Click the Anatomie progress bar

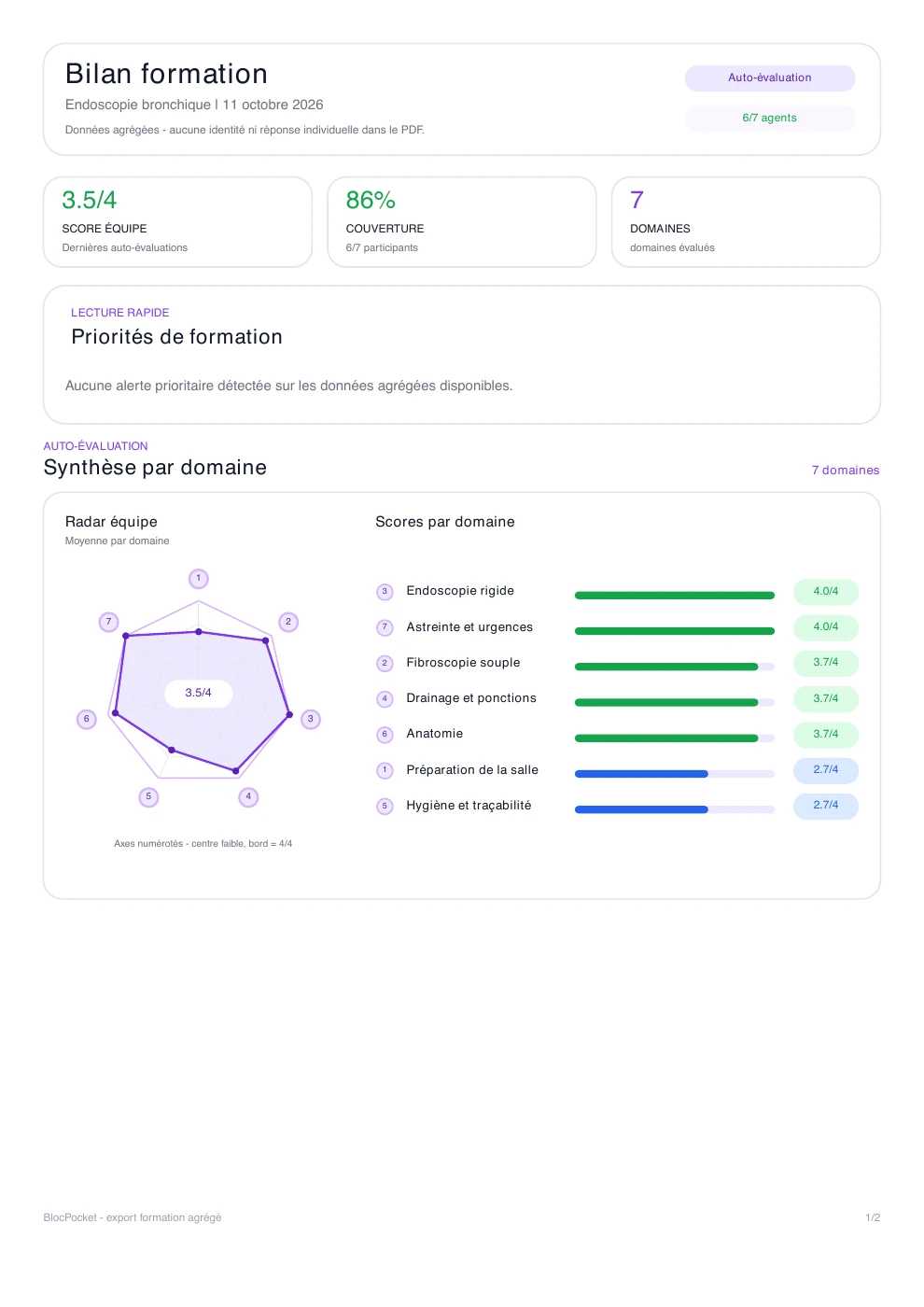[x=675, y=738]
